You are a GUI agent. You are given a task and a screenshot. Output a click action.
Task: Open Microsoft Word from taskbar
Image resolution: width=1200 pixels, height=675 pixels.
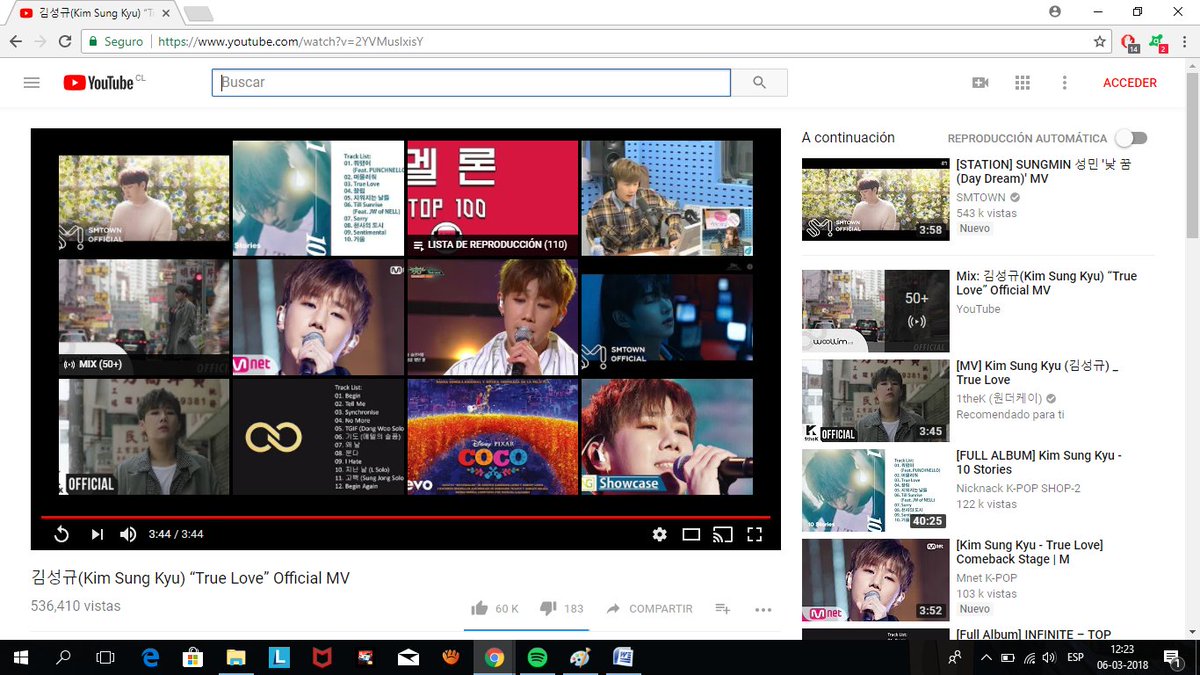[623, 657]
